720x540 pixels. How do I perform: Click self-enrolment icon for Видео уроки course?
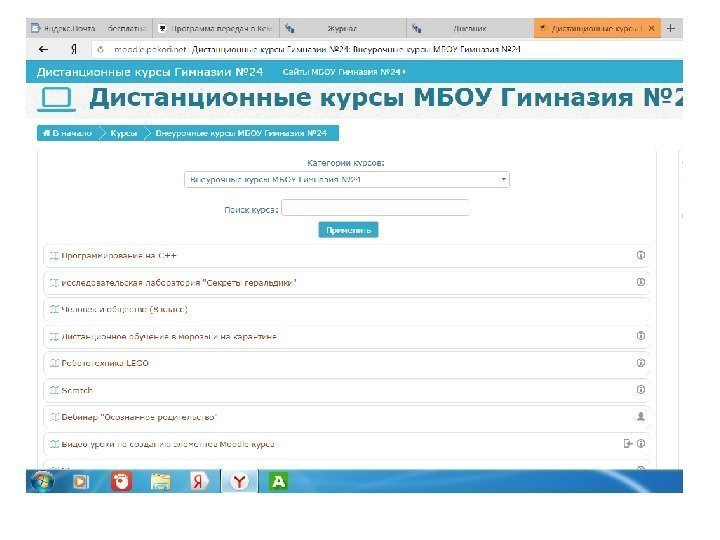point(628,444)
